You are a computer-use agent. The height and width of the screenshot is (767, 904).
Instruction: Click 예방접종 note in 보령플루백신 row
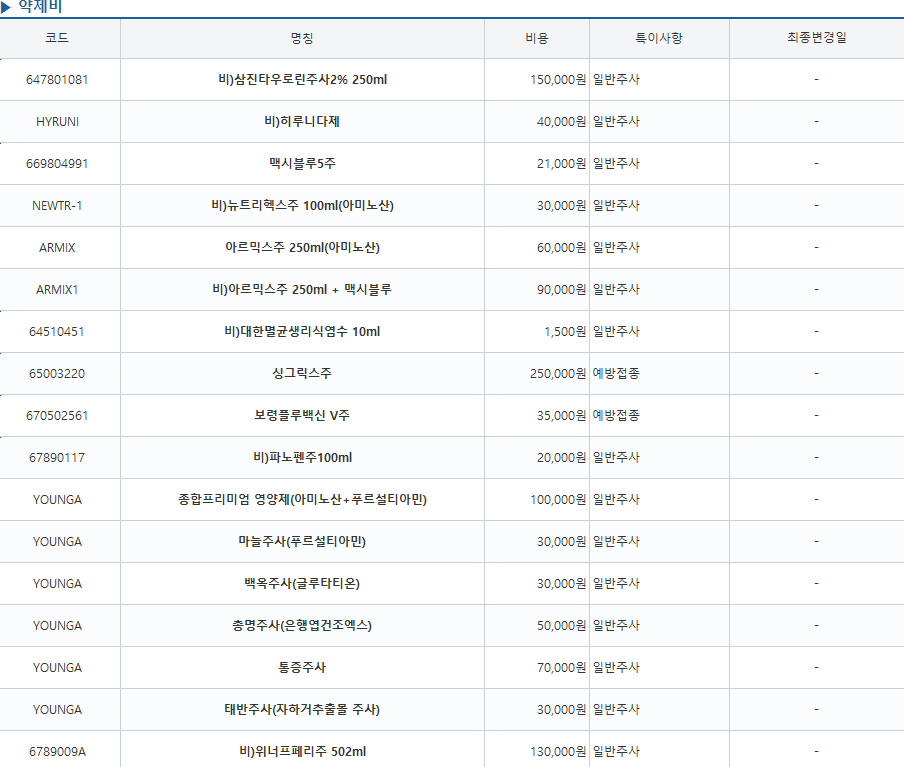[x=616, y=416]
